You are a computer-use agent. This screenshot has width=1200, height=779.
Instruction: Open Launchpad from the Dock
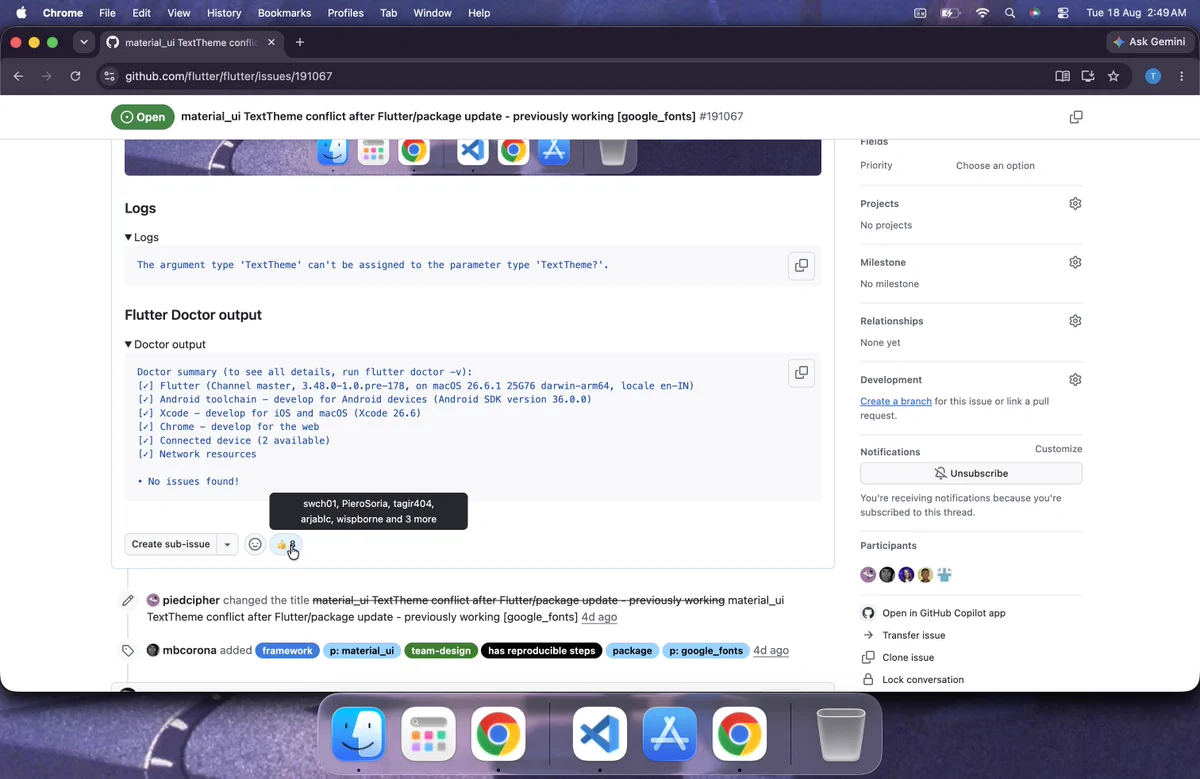[428, 735]
